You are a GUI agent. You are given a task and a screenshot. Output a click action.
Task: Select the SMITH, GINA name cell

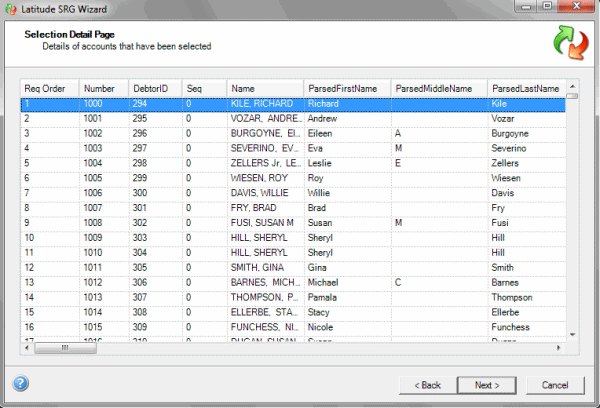[266, 268]
